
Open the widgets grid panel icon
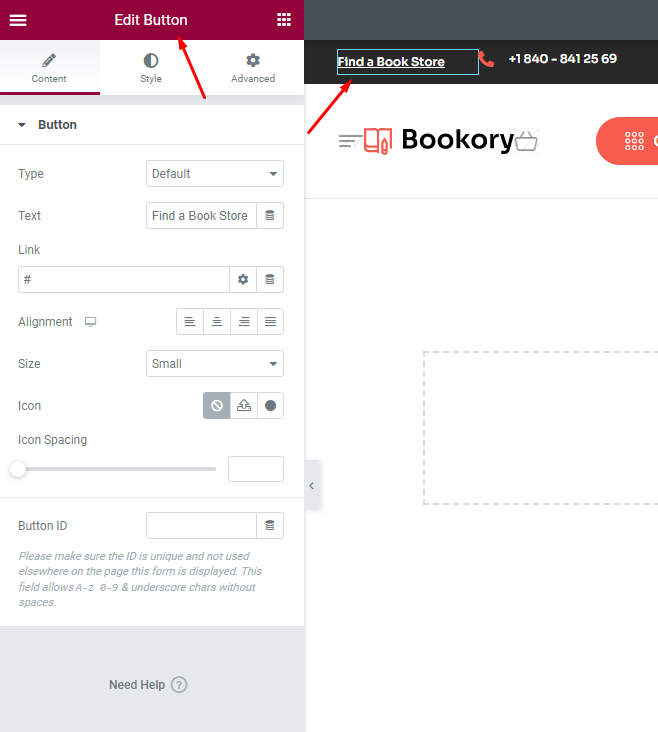point(284,20)
